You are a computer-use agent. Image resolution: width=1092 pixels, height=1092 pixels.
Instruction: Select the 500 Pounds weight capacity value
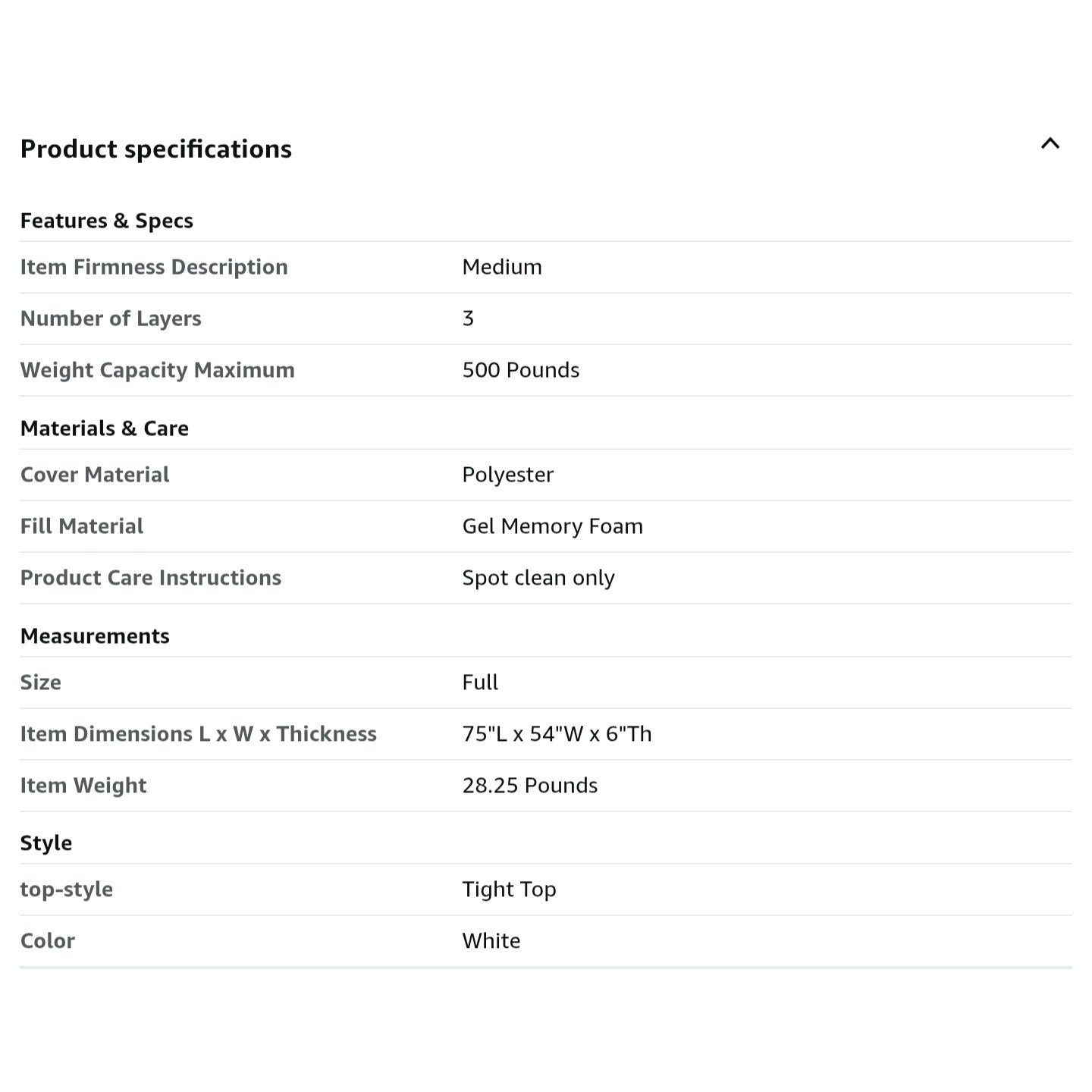[x=521, y=370]
